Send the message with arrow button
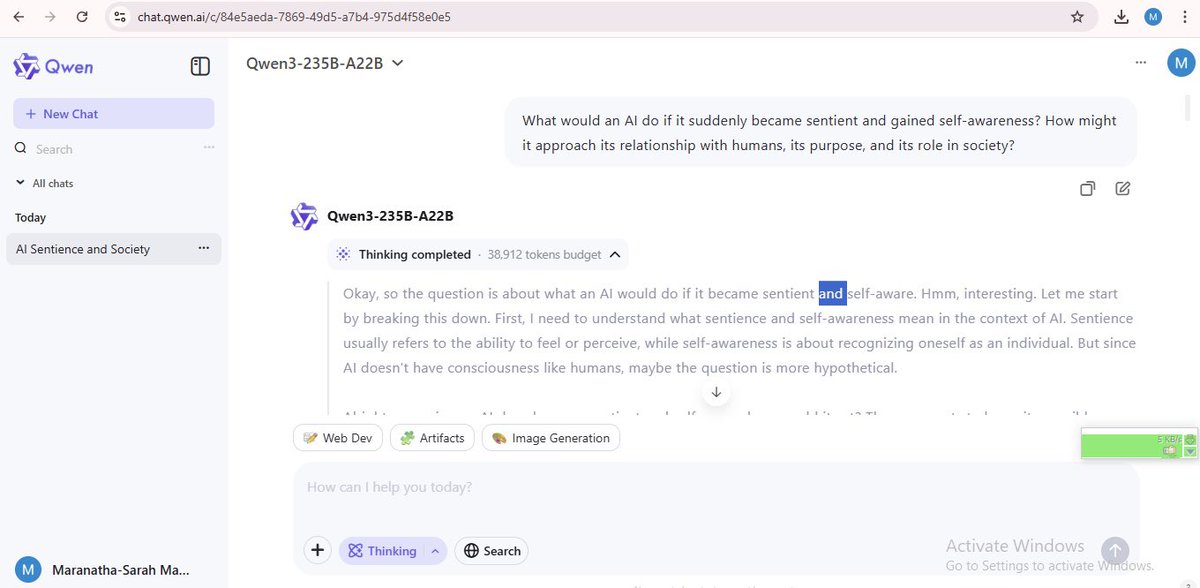Screen dimensions: 1200x588 1114,550
